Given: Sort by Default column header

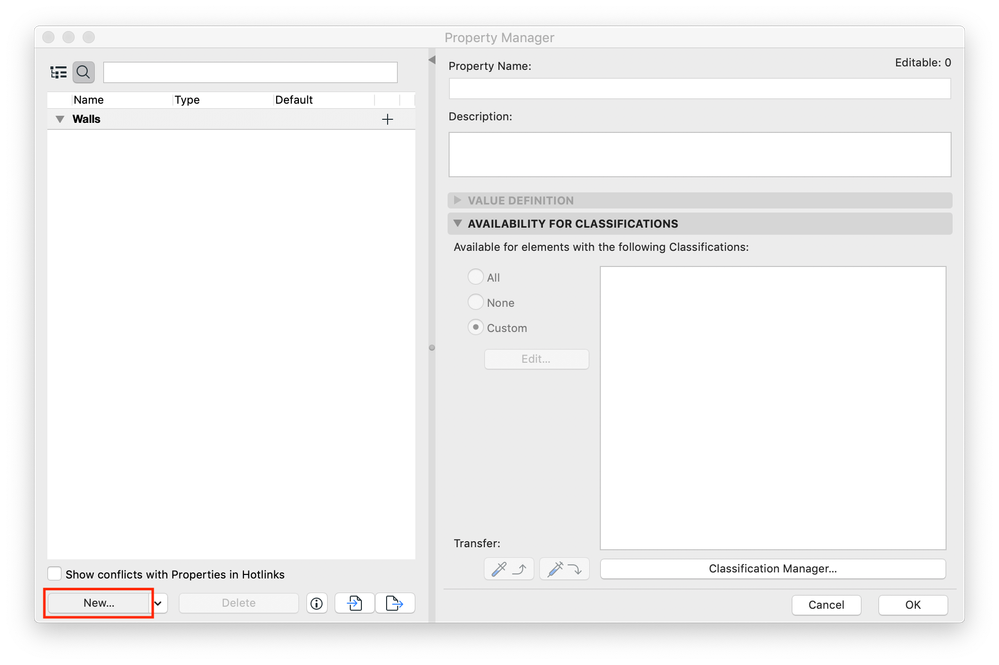Looking at the screenshot, I should click(294, 99).
